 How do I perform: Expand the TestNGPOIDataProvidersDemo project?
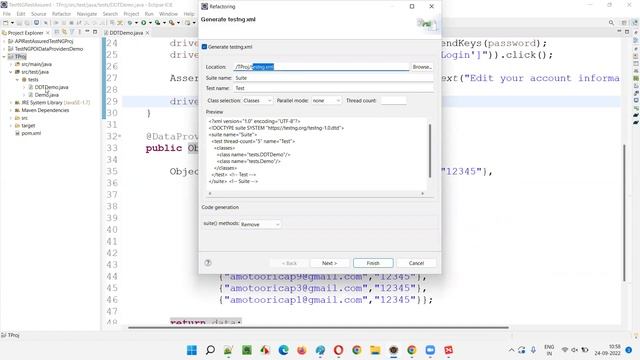point(4,49)
